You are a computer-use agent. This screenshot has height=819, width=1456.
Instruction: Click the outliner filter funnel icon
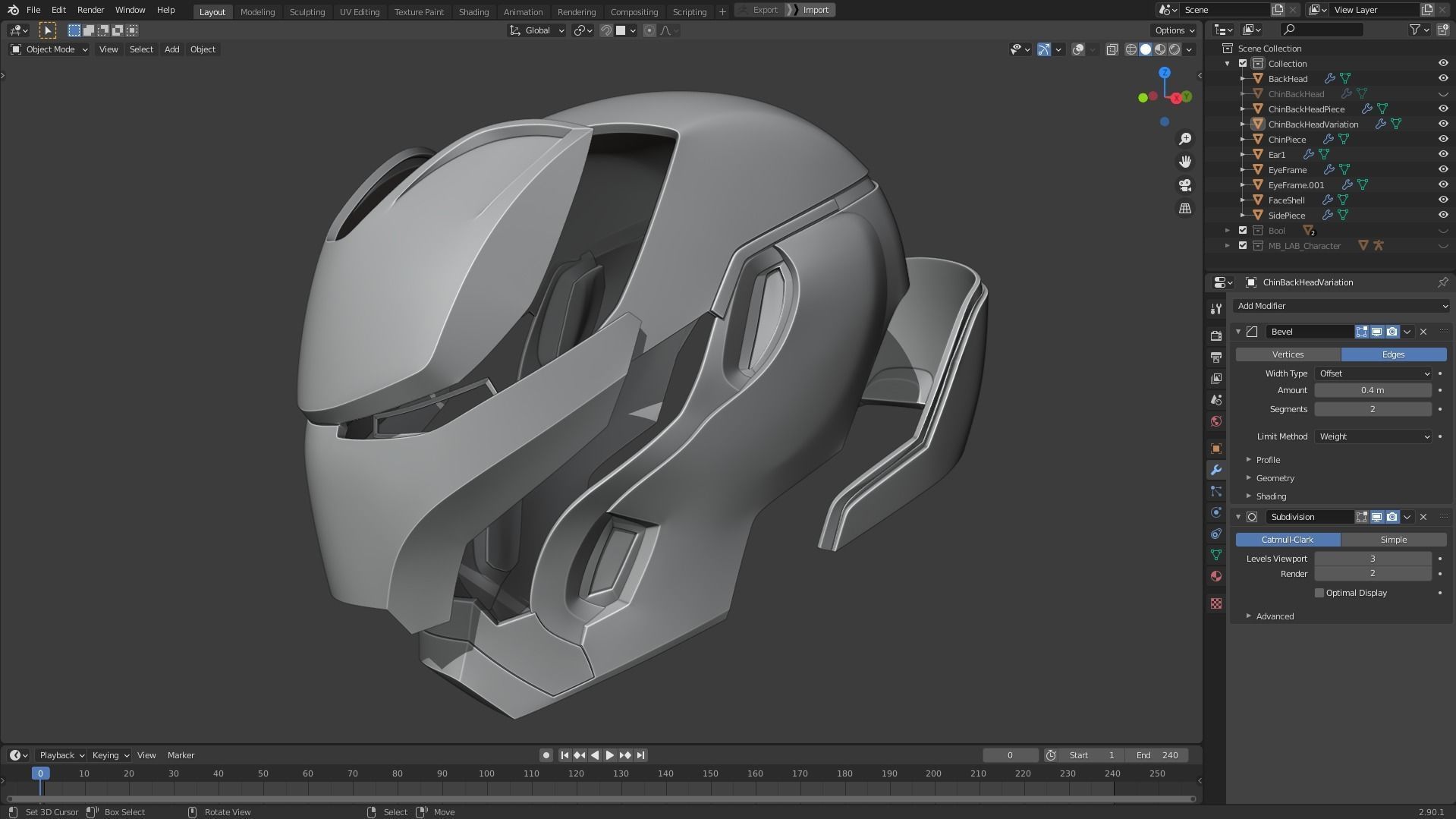[x=1415, y=30]
